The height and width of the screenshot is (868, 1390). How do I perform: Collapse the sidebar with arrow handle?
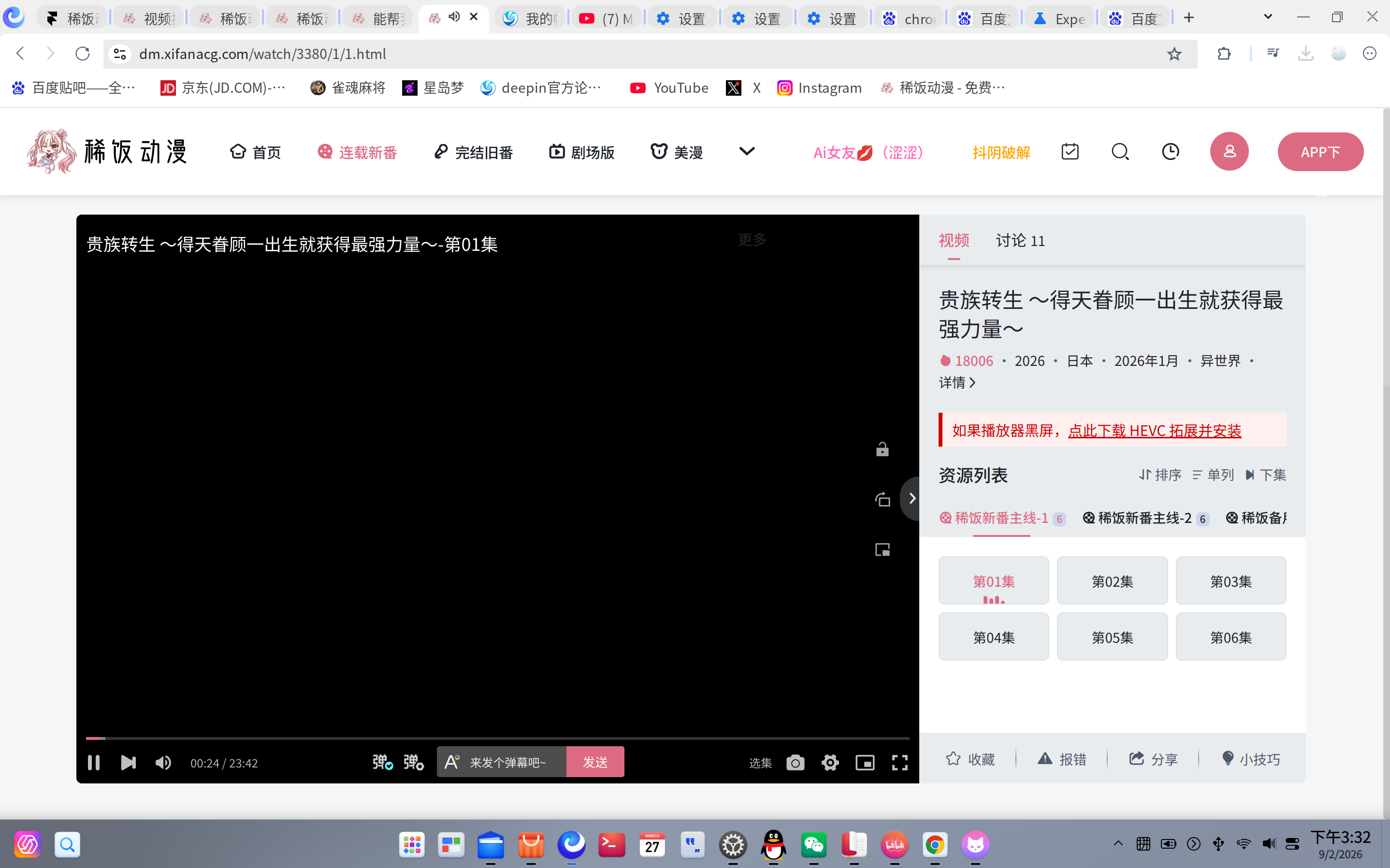(911, 498)
